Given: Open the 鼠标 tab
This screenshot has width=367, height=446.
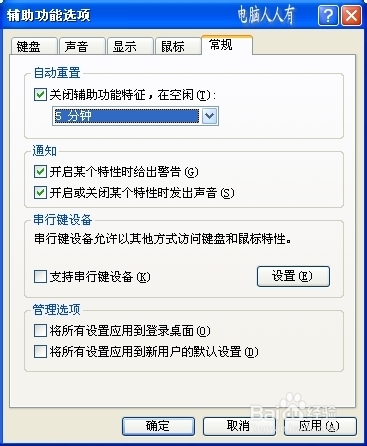Looking at the screenshot, I should [178, 46].
